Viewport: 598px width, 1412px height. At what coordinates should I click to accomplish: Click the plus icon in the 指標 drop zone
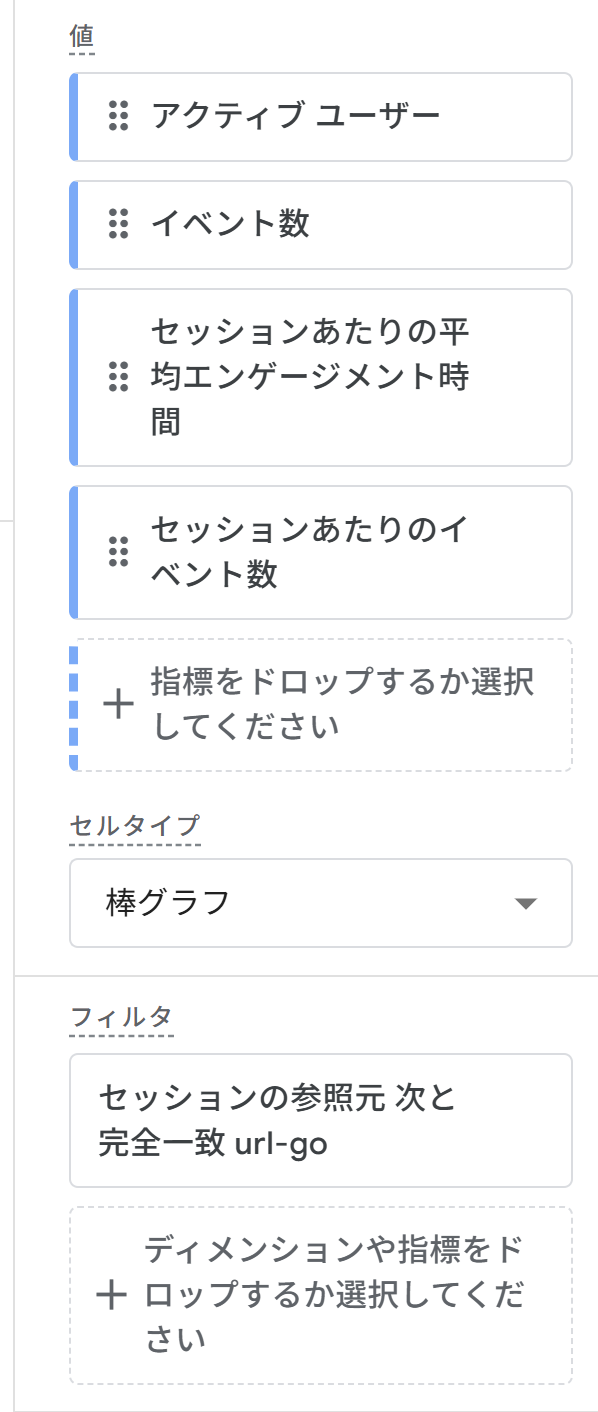click(x=116, y=704)
